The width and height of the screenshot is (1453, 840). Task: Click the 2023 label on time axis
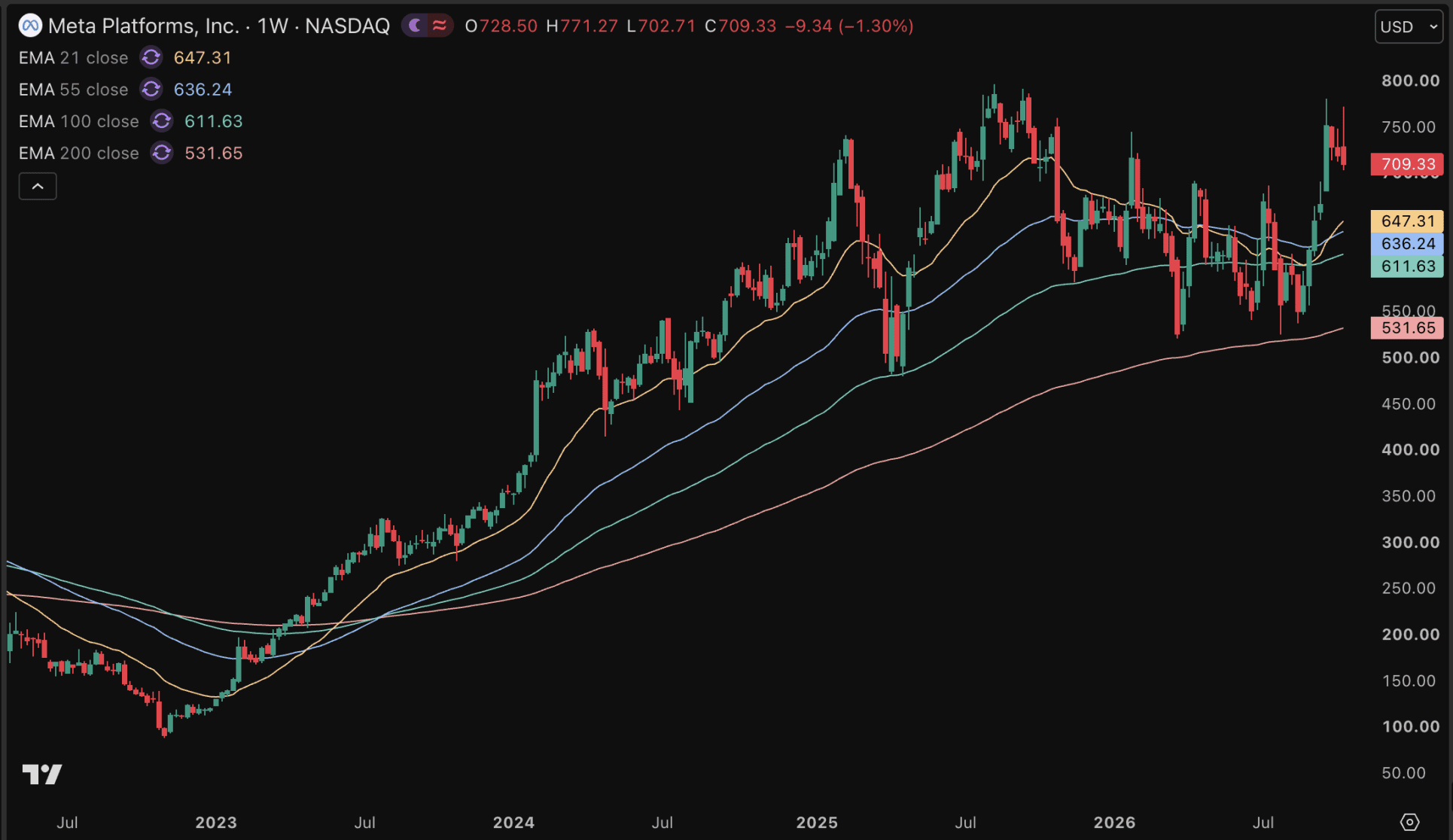point(216,822)
